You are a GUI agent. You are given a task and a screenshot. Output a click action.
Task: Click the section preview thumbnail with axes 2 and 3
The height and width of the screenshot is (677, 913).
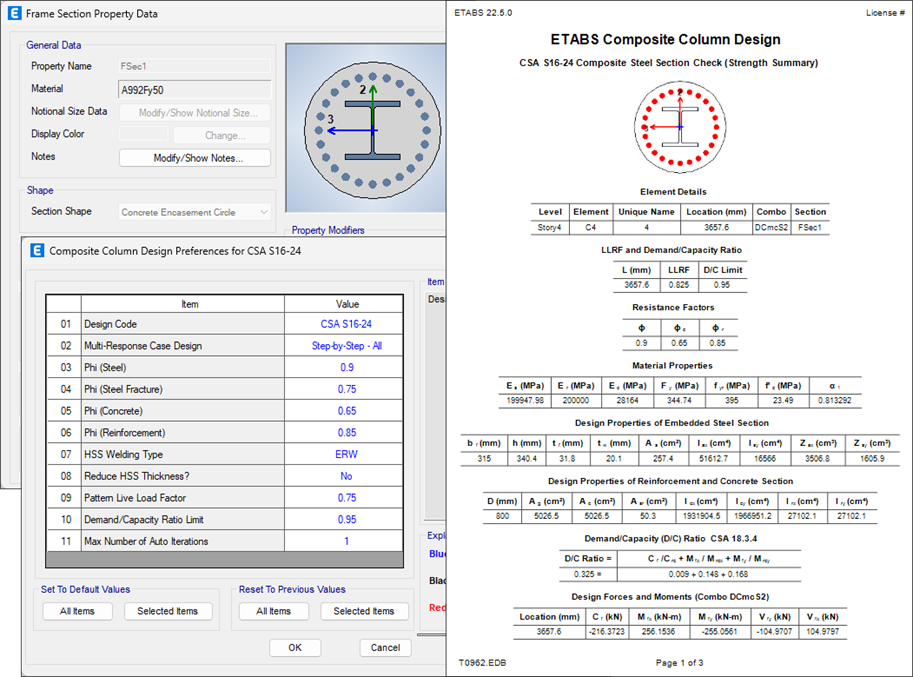point(367,128)
